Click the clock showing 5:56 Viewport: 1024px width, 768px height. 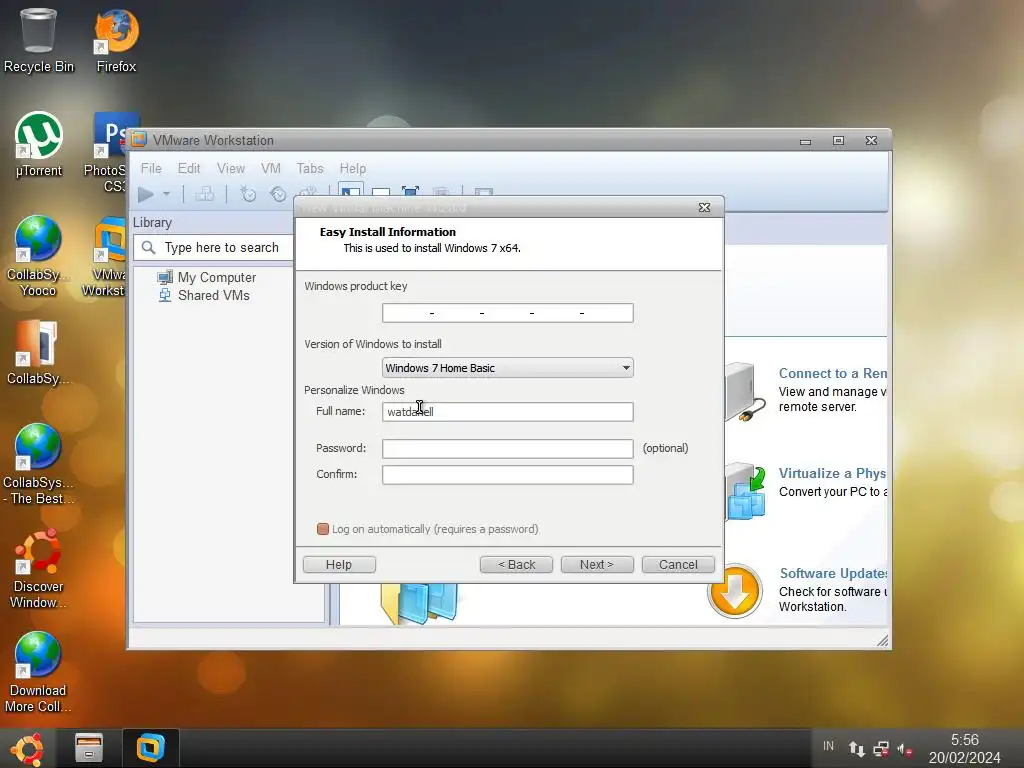965,740
